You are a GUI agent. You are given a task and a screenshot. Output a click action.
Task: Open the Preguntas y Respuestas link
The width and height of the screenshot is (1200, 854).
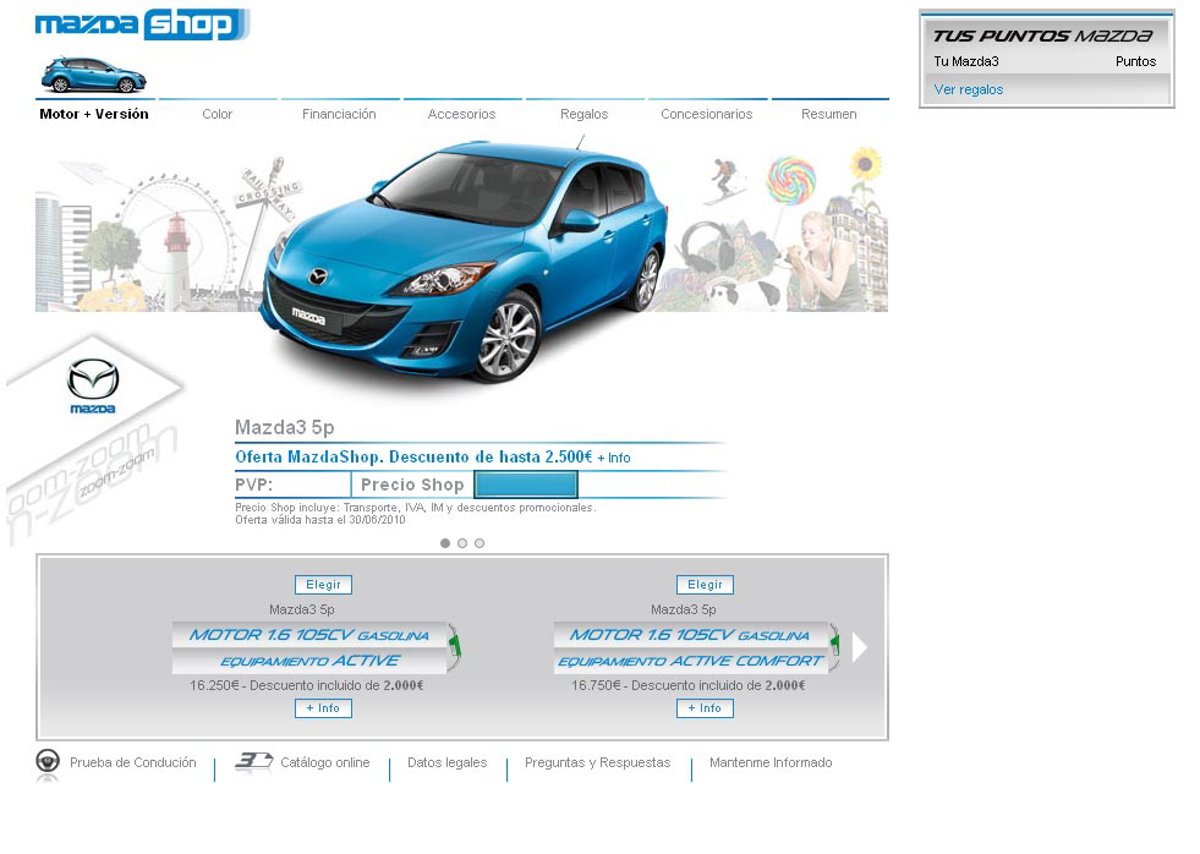(597, 763)
